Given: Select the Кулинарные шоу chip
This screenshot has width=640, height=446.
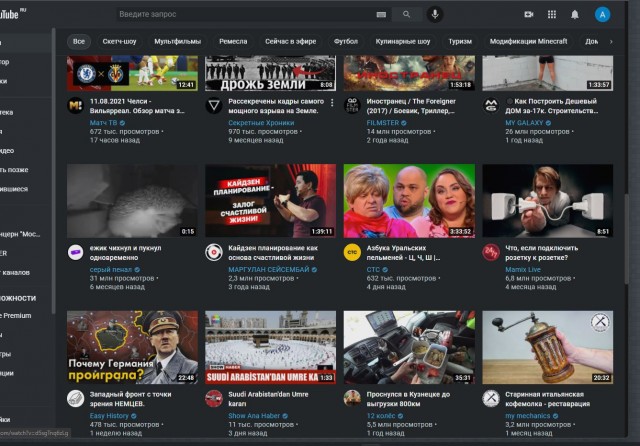Looking at the screenshot, I should (403, 42).
